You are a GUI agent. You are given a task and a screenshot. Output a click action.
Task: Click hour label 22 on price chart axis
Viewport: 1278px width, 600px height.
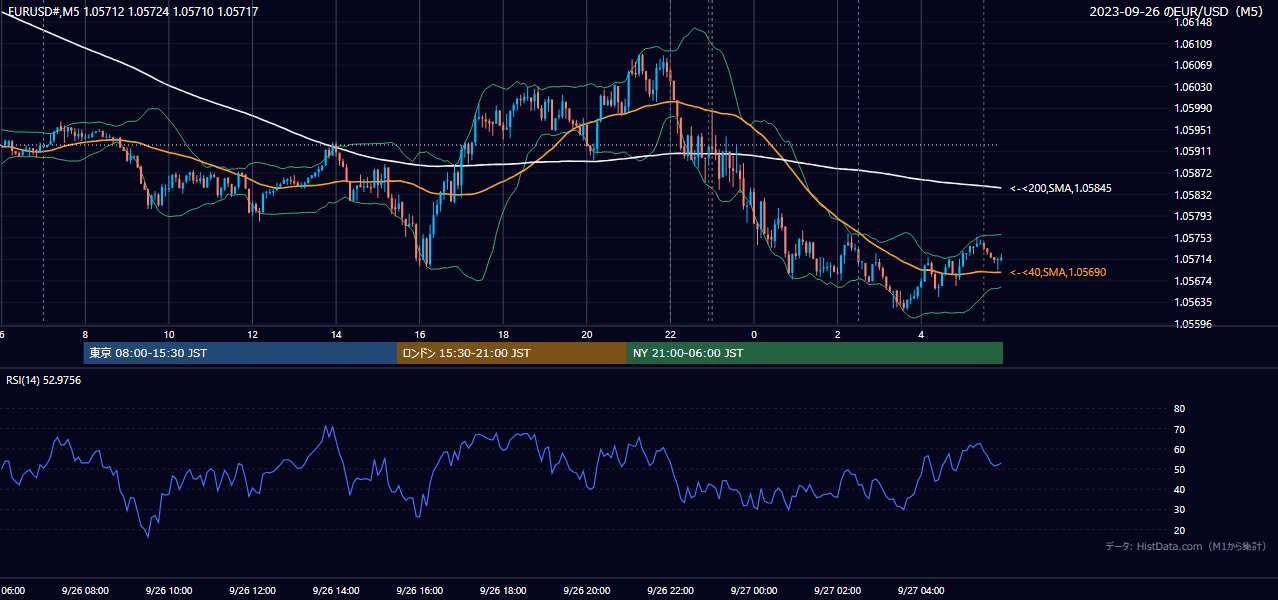click(x=670, y=334)
